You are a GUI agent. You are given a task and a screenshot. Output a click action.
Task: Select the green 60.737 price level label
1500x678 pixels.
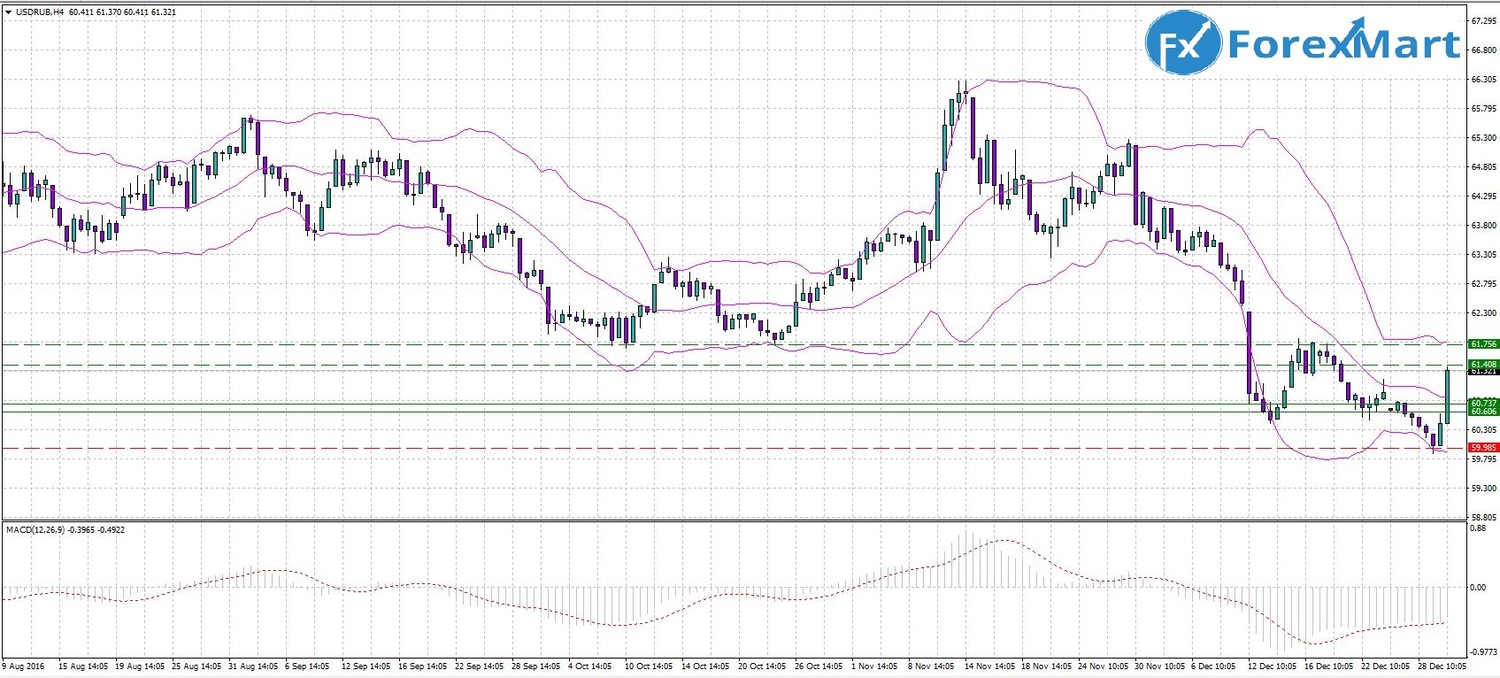[x=1482, y=403]
